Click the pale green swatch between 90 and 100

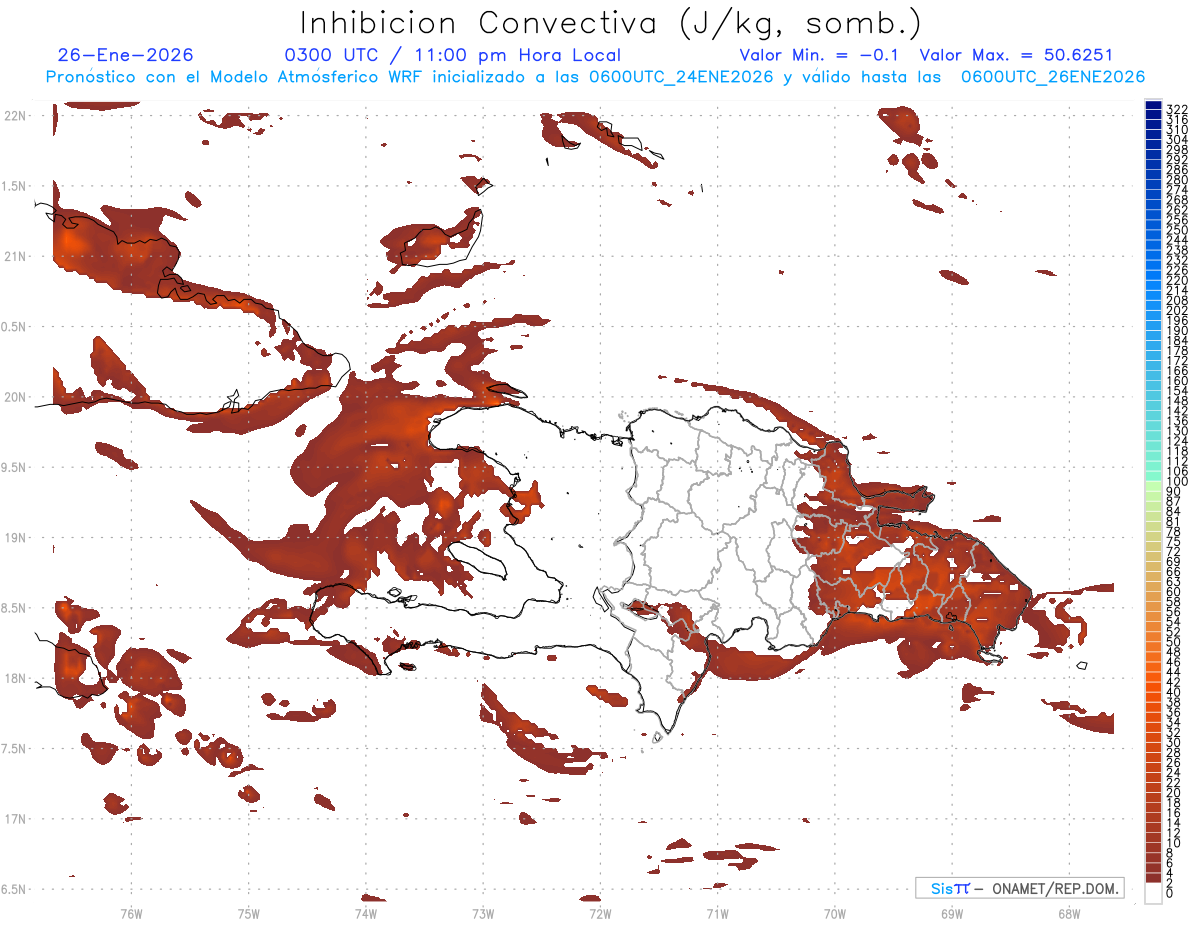1153,486
